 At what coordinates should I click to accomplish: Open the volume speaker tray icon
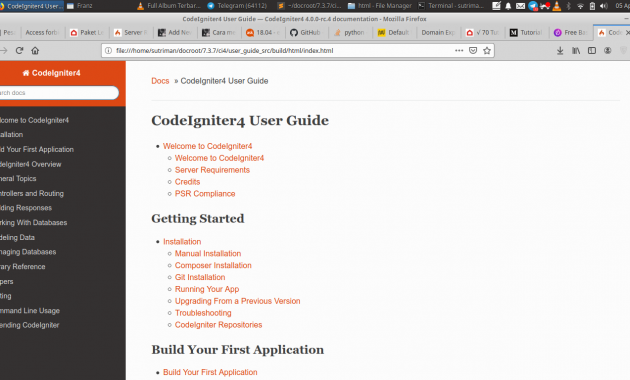tap(604, 6)
